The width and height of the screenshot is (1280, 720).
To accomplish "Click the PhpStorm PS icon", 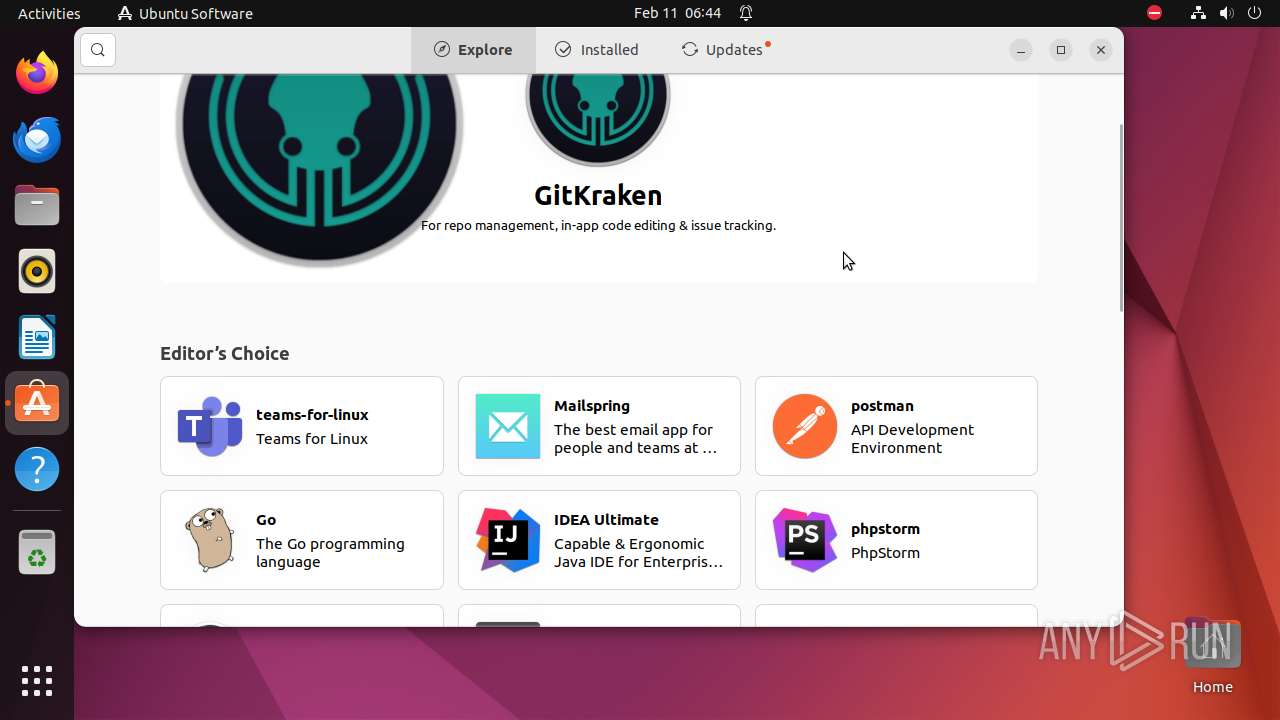I will click(x=805, y=540).
